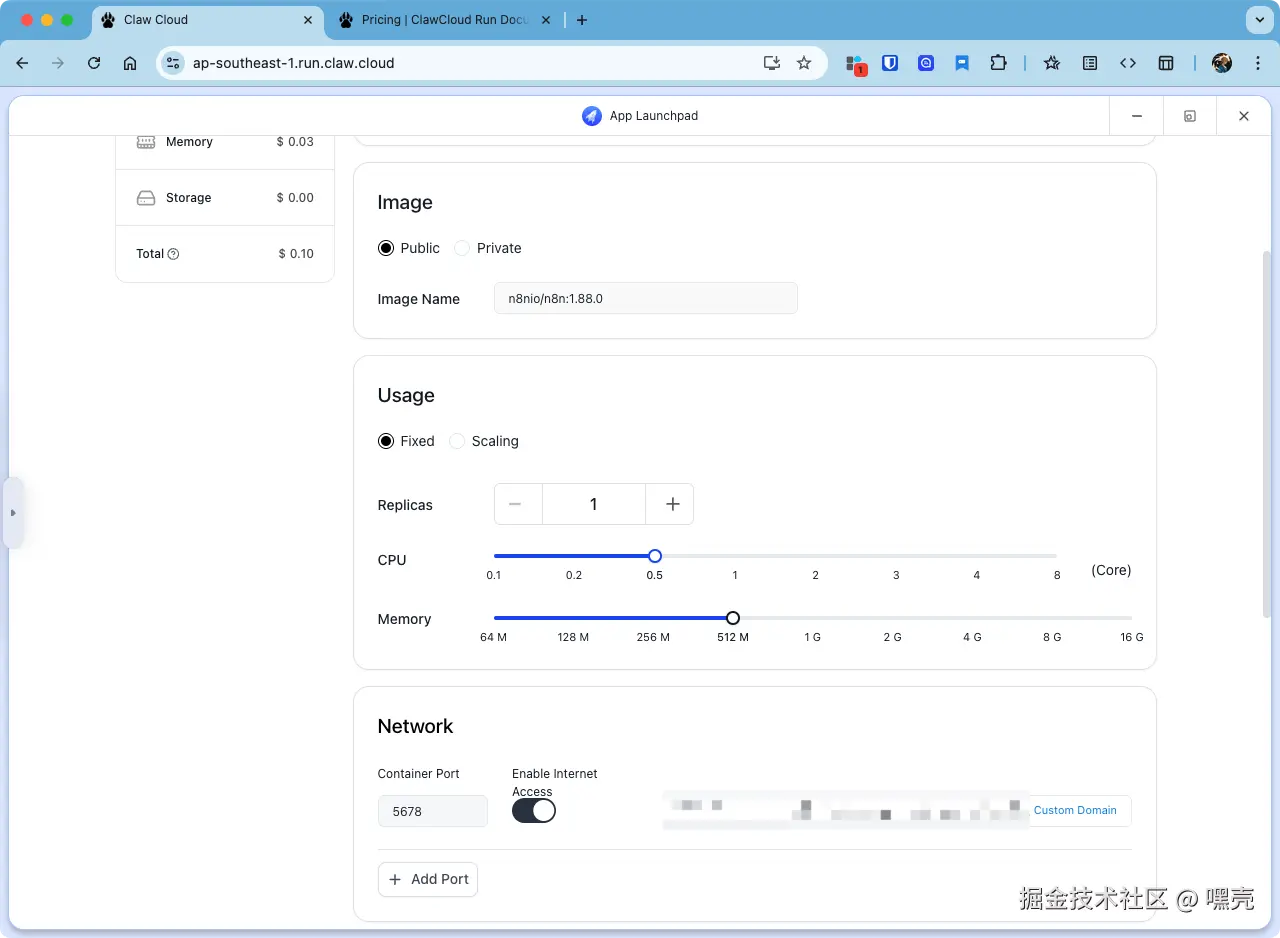
Task: Click the Memory cost value $ 0.03
Action: point(295,142)
